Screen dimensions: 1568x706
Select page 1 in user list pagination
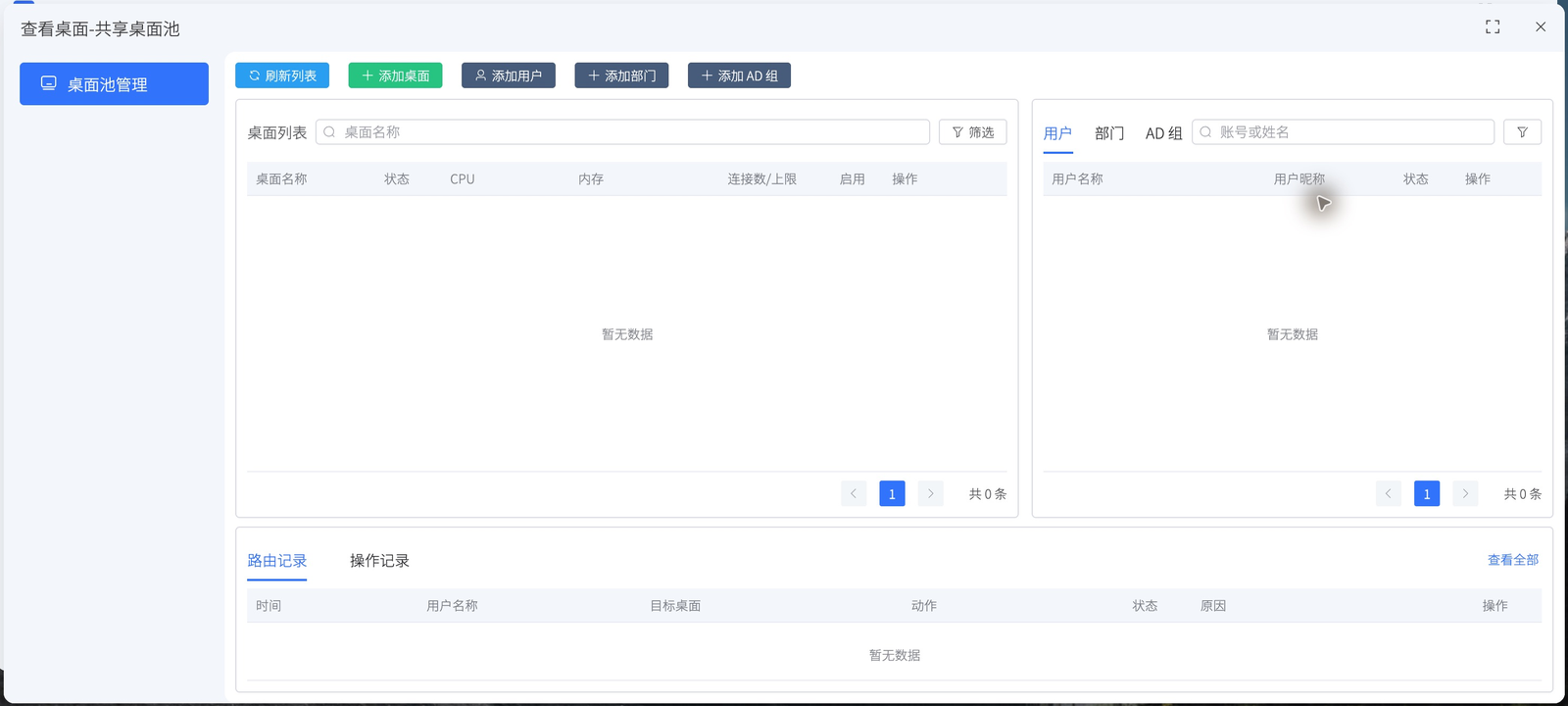pyautogui.click(x=1427, y=493)
